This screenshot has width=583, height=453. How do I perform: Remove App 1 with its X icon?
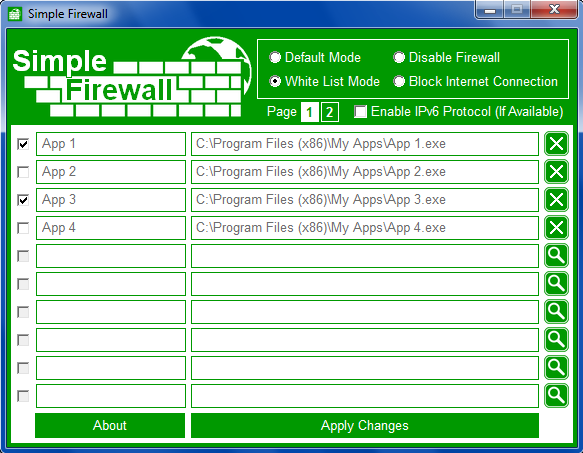pos(556,144)
